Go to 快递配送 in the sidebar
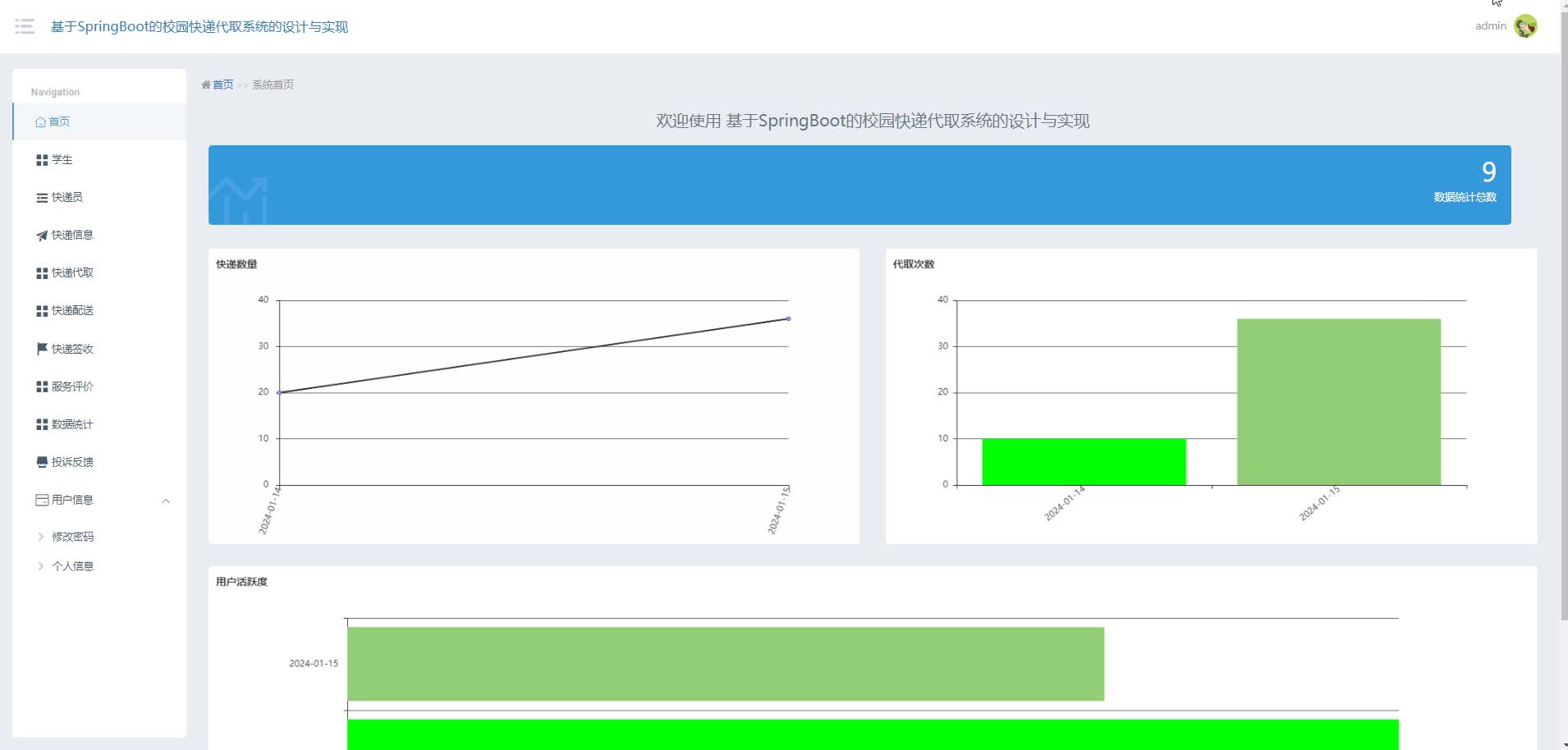The height and width of the screenshot is (750, 1568). pos(99,311)
